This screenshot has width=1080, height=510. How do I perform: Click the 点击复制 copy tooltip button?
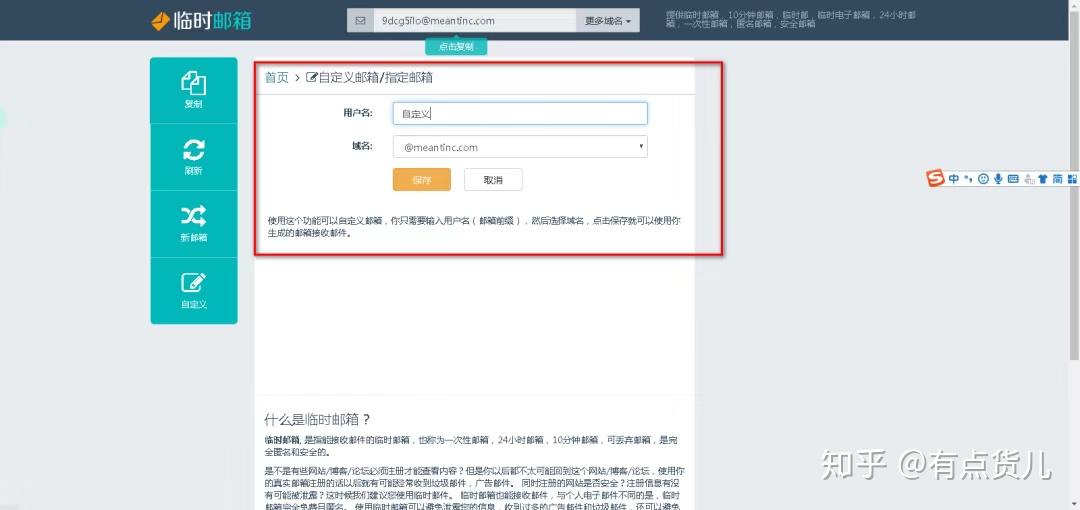pyautogui.click(x=456, y=47)
